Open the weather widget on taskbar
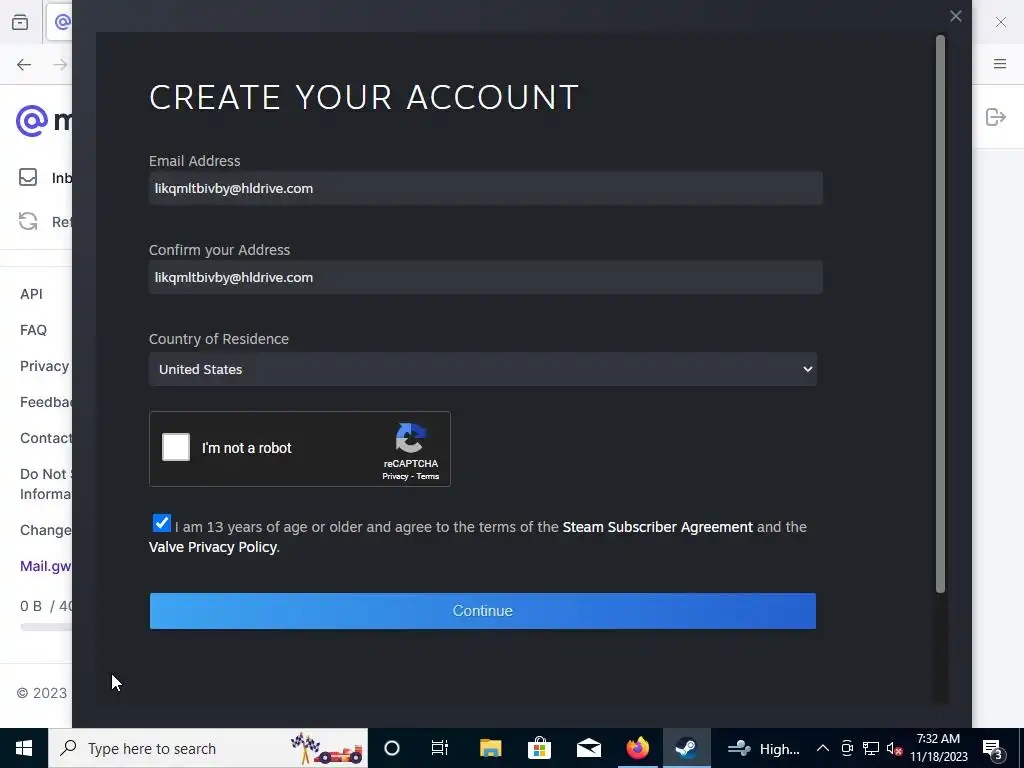Viewport: 1024px width, 768px height. [763, 748]
